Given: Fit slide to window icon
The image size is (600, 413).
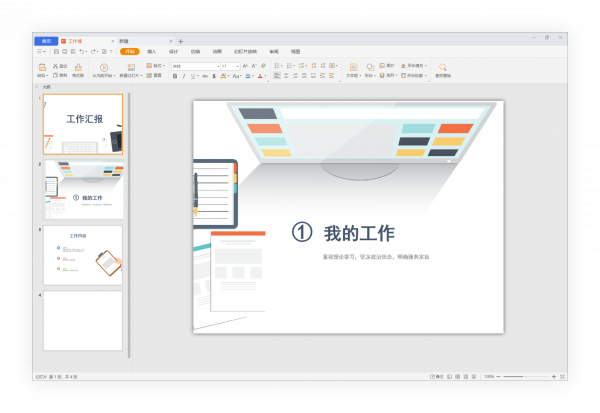Looking at the screenshot, I should tap(562, 377).
